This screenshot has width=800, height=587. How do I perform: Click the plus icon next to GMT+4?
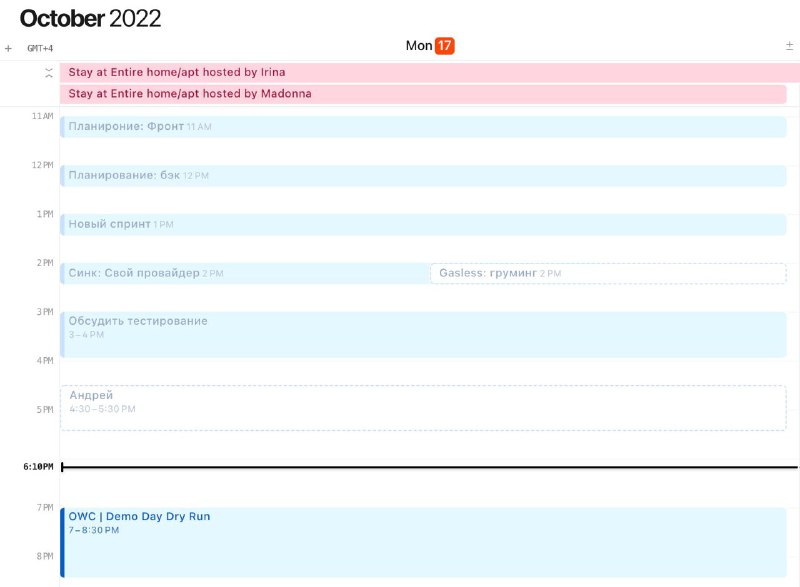click(8, 48)
